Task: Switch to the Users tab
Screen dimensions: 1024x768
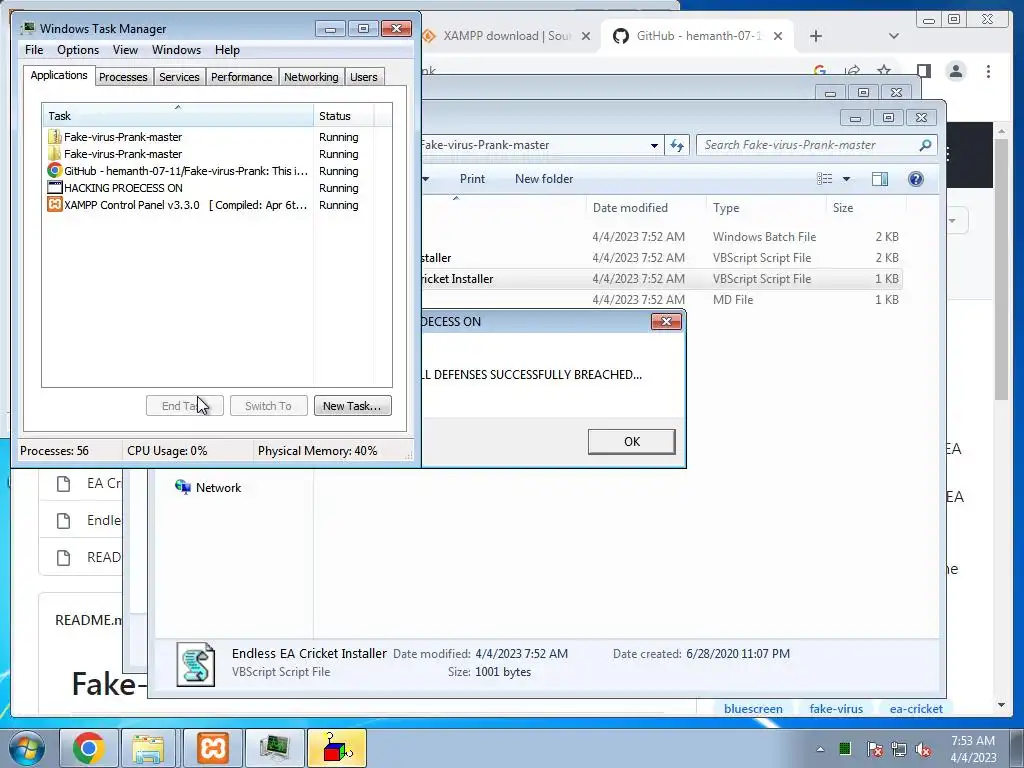Action: (363, 77)
